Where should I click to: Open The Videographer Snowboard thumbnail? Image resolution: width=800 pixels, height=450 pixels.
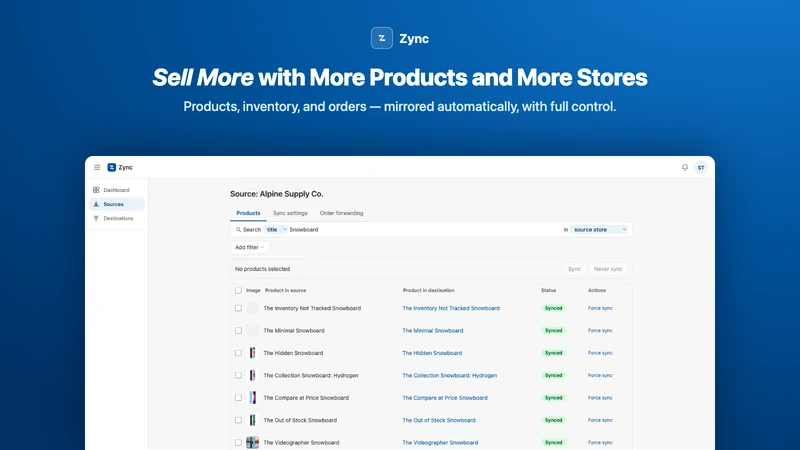click(x=253, y=442)
